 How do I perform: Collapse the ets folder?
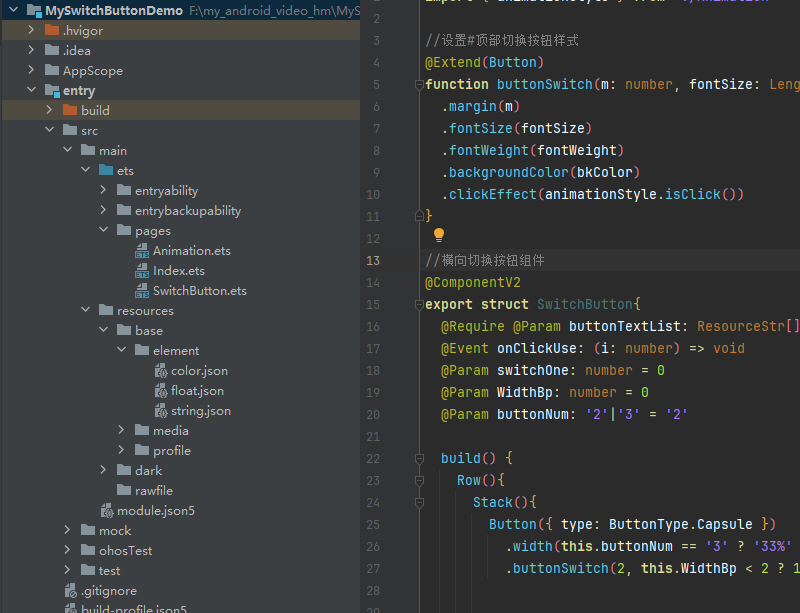click(x=85, y=169)
